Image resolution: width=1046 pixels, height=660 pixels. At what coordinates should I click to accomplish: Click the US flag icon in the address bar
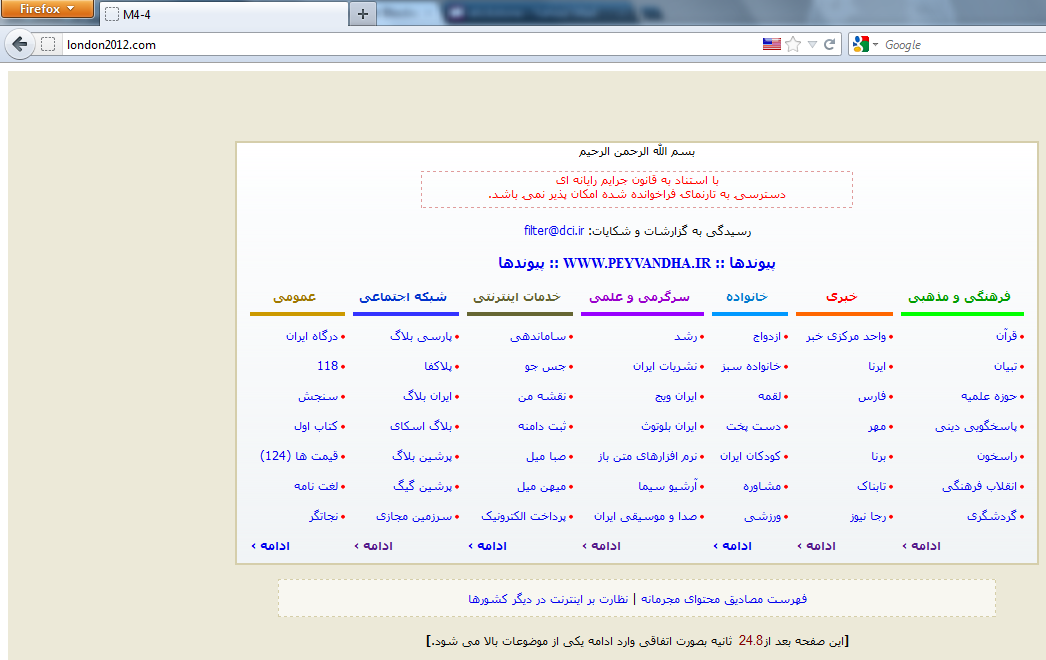772,44
